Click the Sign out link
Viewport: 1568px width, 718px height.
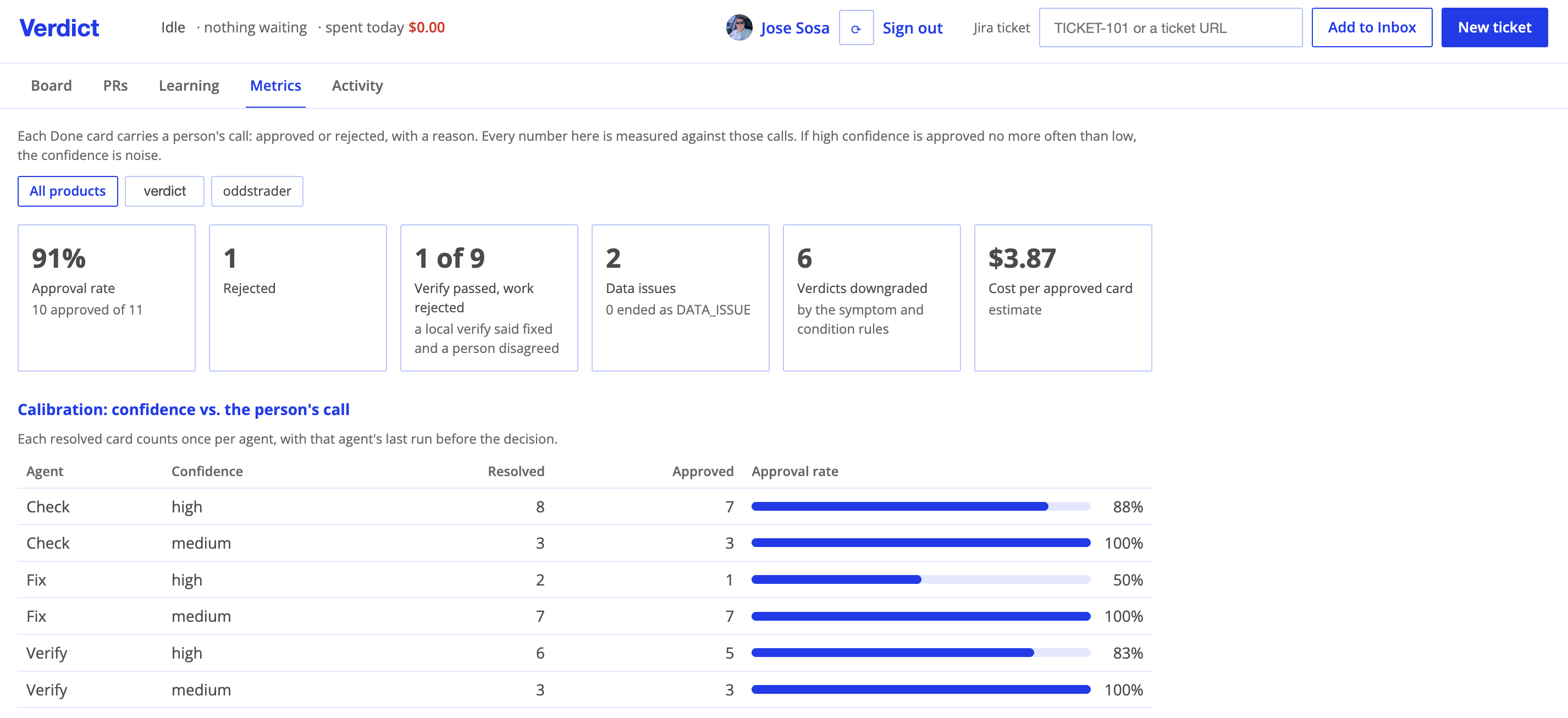tap(913, 28)
